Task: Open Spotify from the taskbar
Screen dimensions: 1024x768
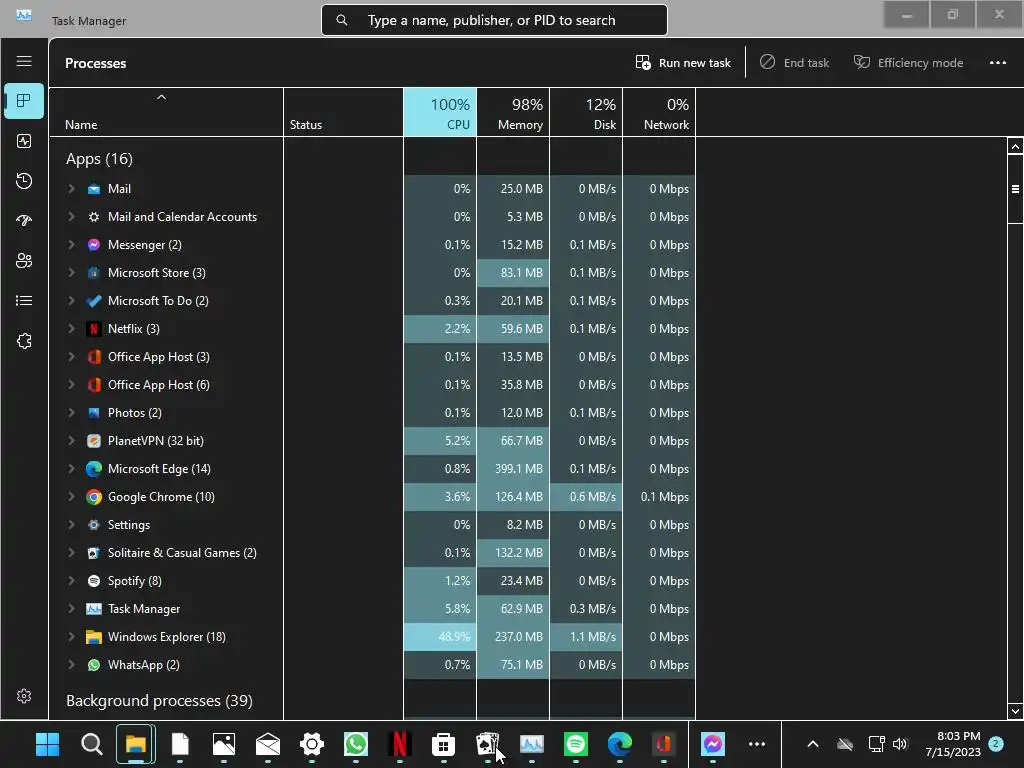Action: tap(576, 744)
